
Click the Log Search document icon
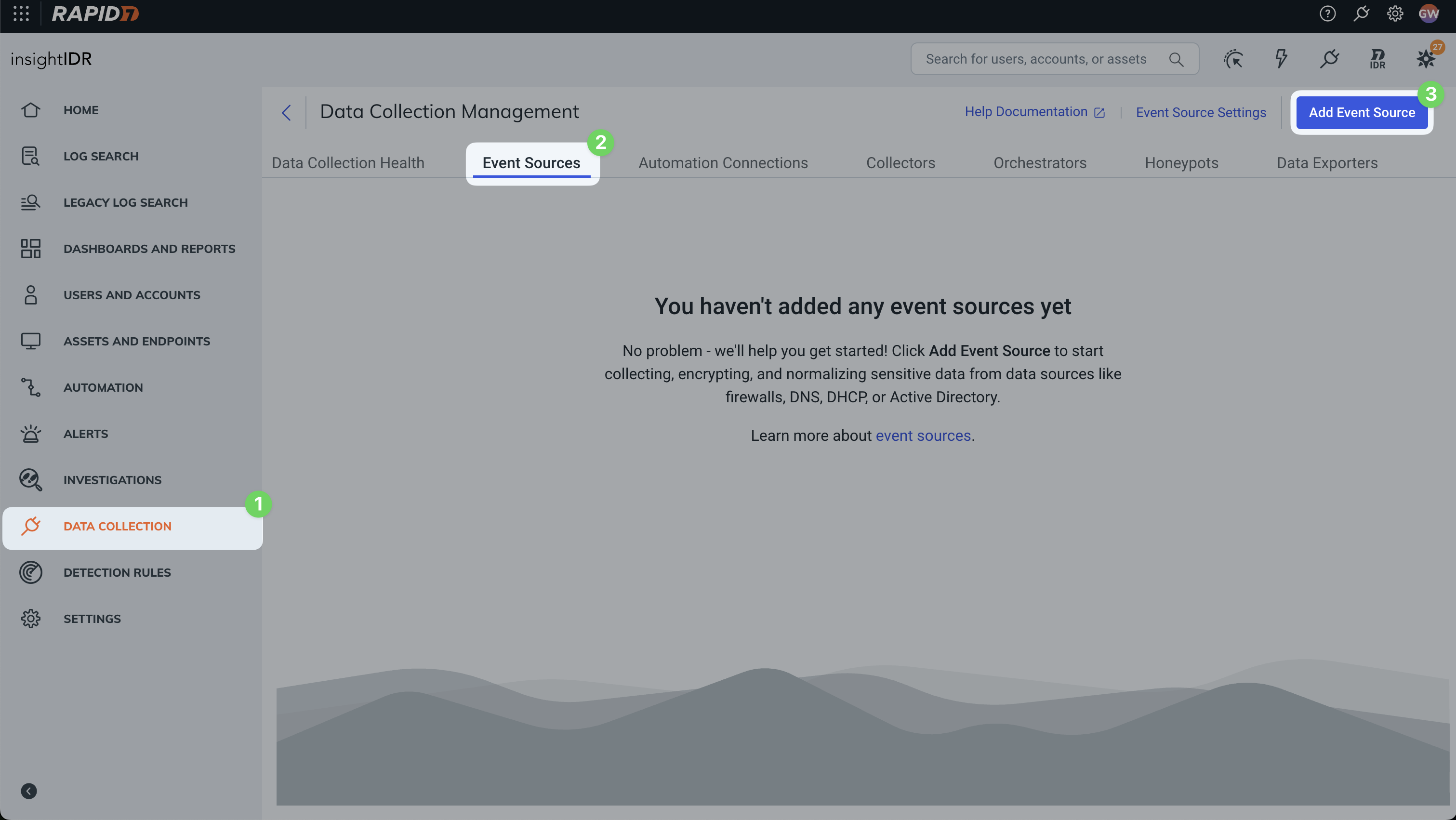(x=30, y=156)
